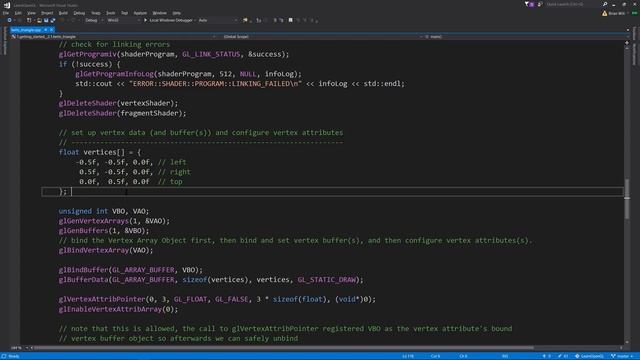Click the Quick Launch magnifier icon
Screen dimensions: 640x360
pyautogui.click(x=604, y=4)
